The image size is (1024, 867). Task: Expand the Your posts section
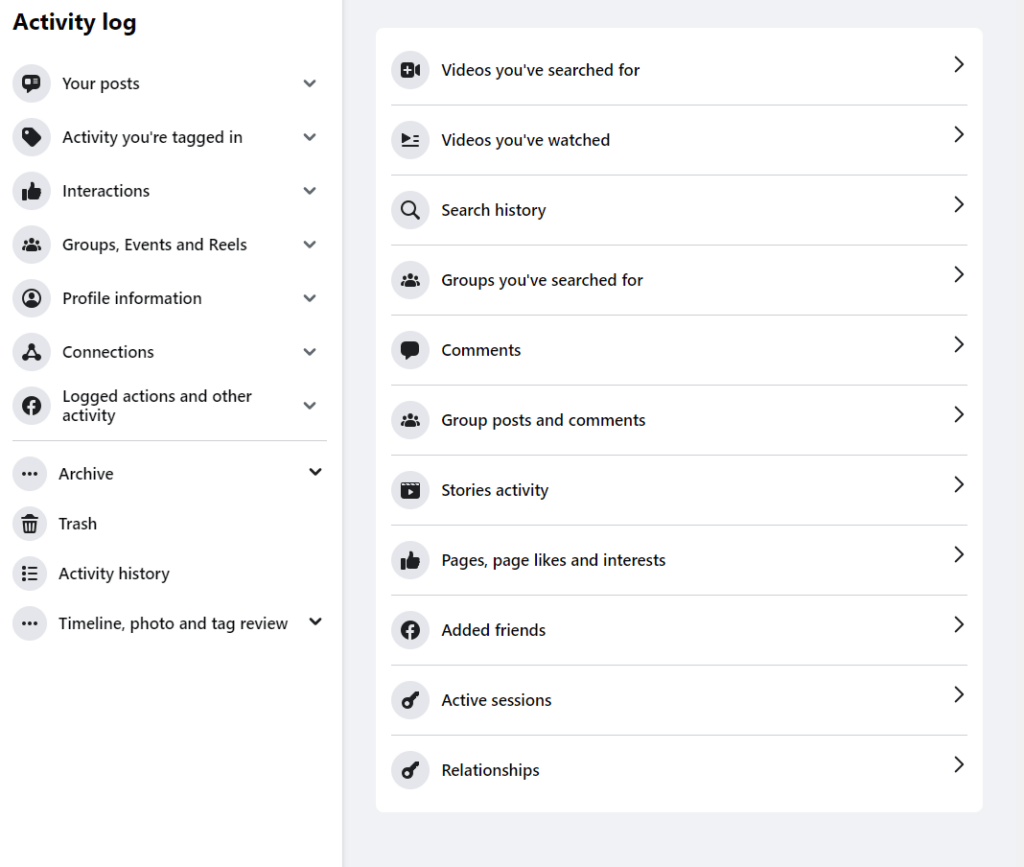(310, 84)
